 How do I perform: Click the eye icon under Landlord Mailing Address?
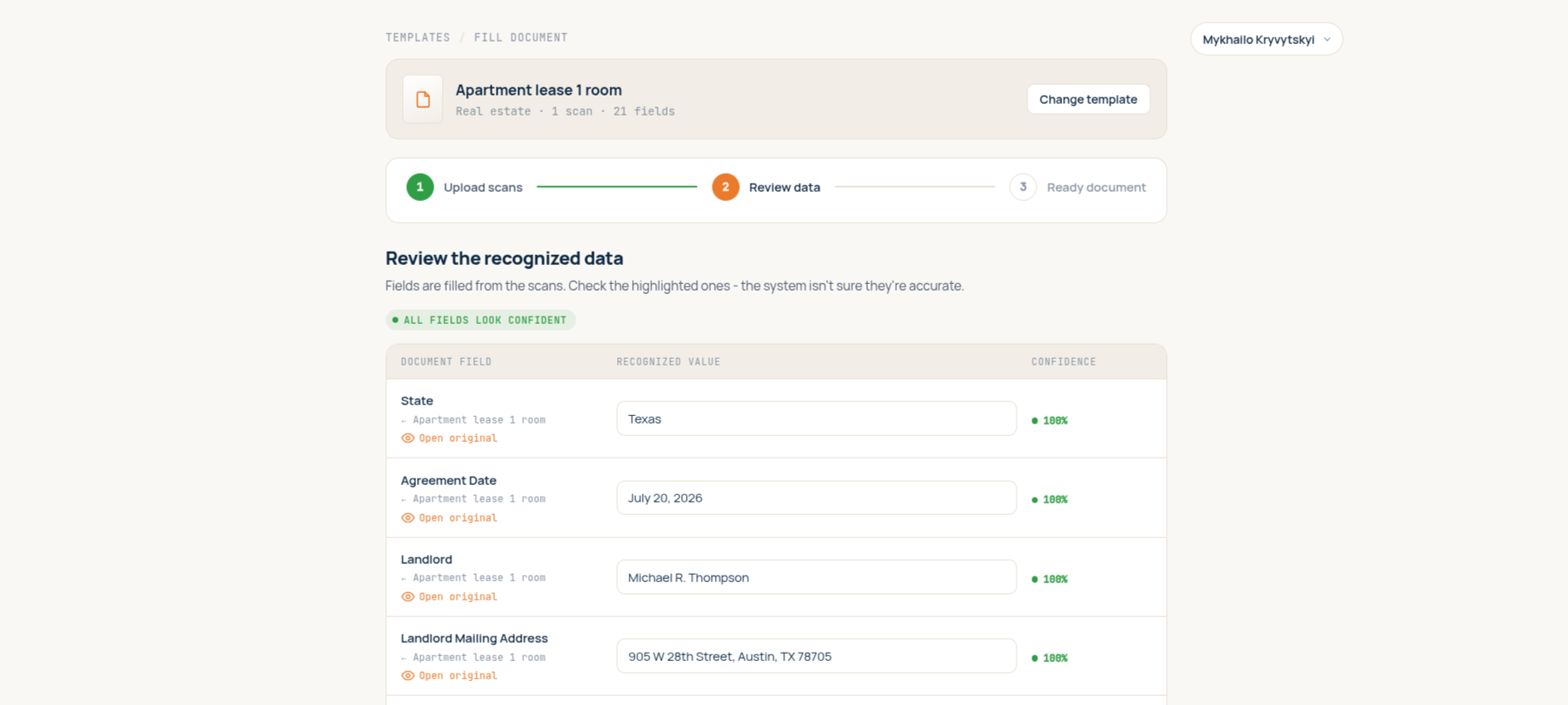408,676
